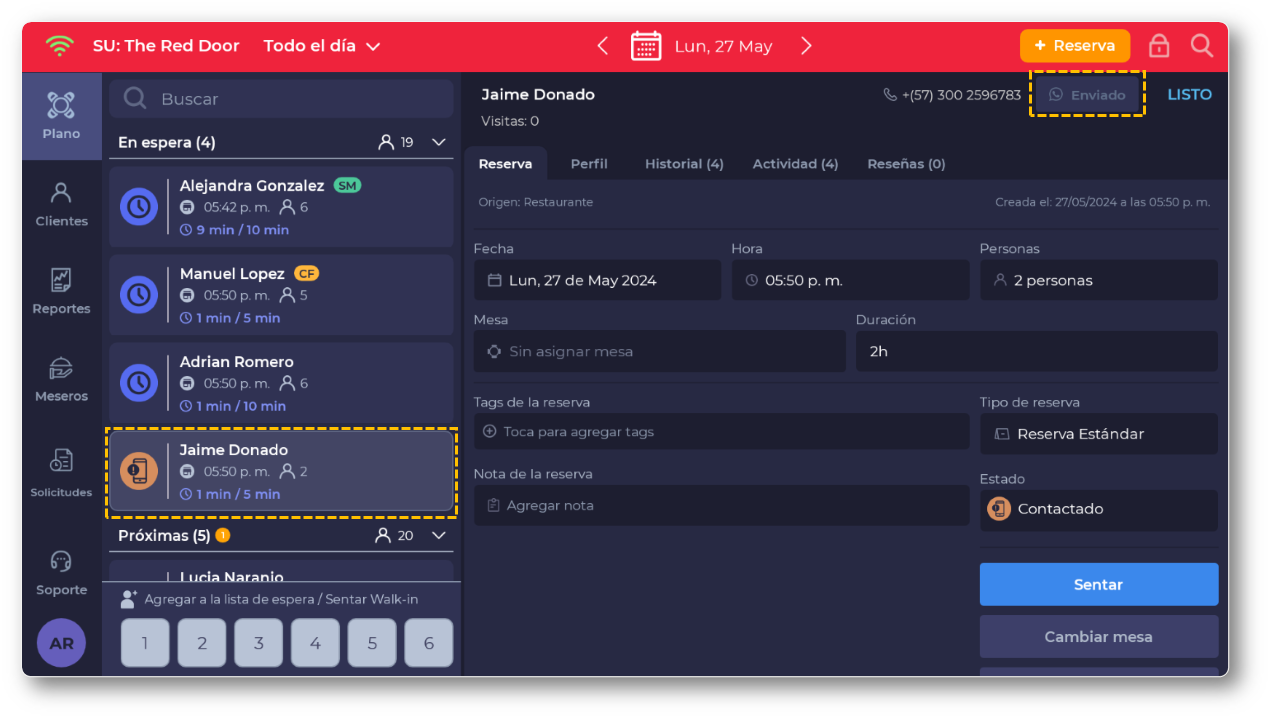Click Toca para agregar tags field

coord(721,432)
